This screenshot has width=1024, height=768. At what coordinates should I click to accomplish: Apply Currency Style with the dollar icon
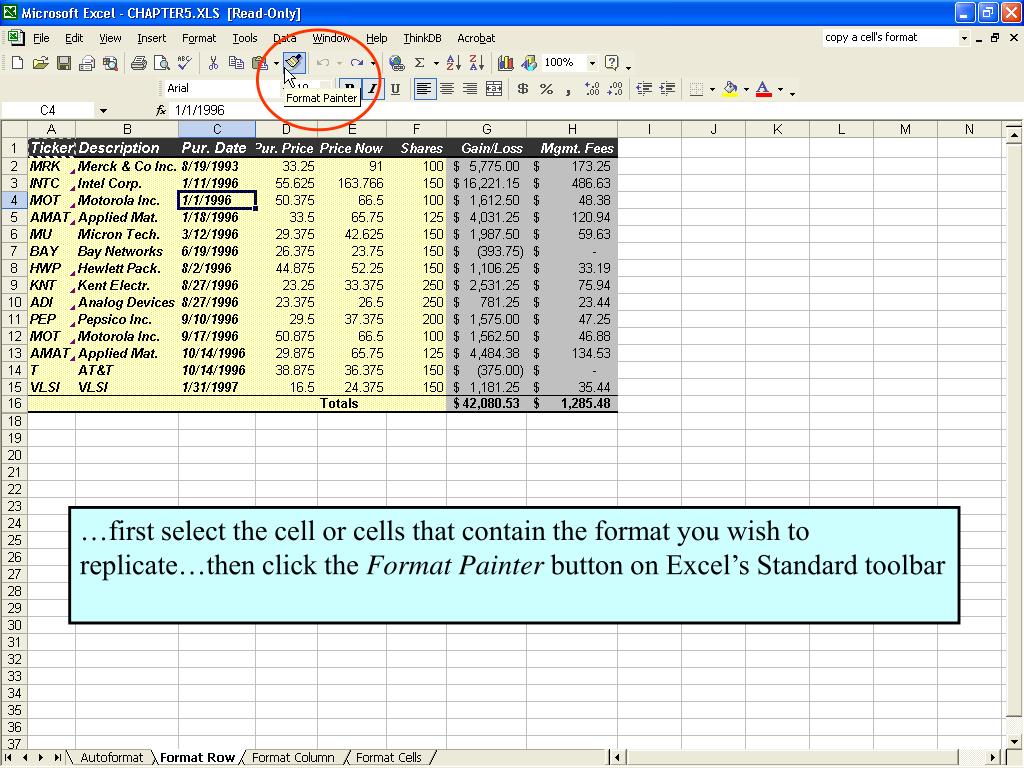(522, 89)
